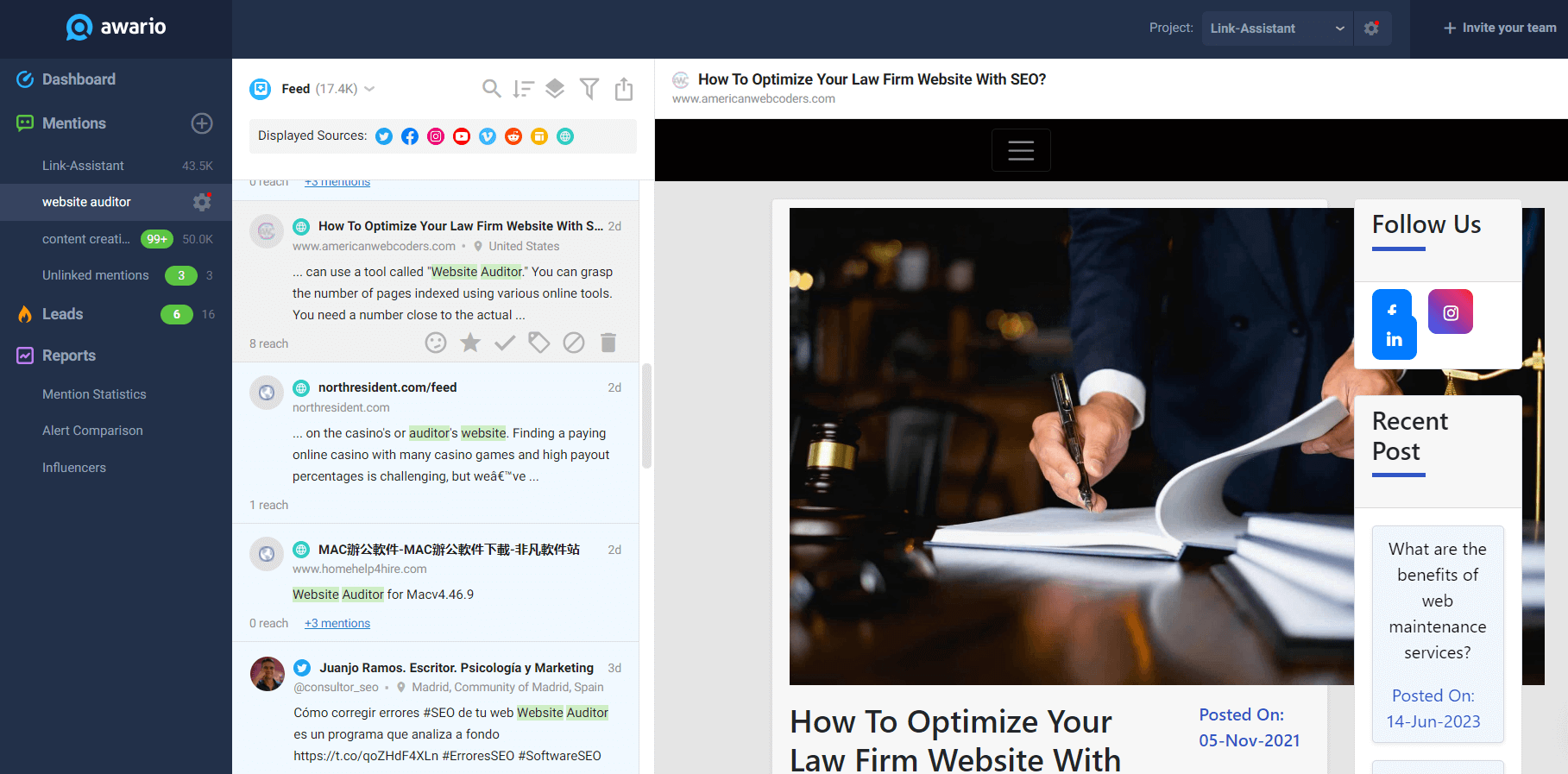1568x774 pixels.
Task: Click Instagram icon under Follow Us
Action: 1451,311
